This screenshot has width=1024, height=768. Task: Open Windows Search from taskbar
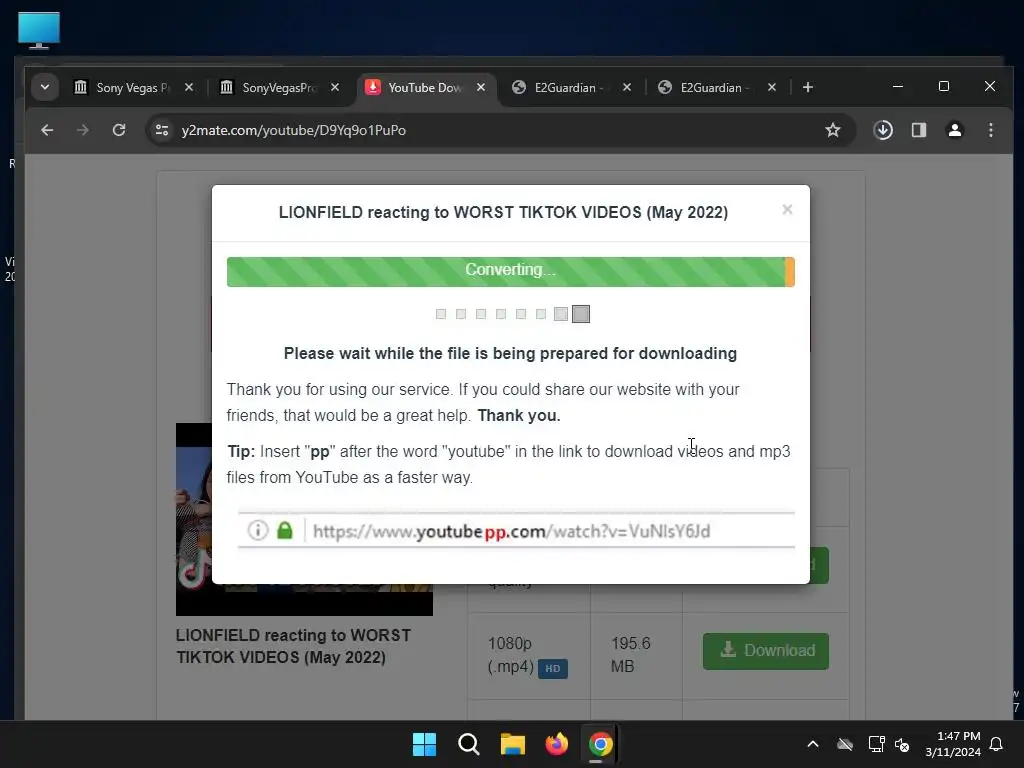468,744
